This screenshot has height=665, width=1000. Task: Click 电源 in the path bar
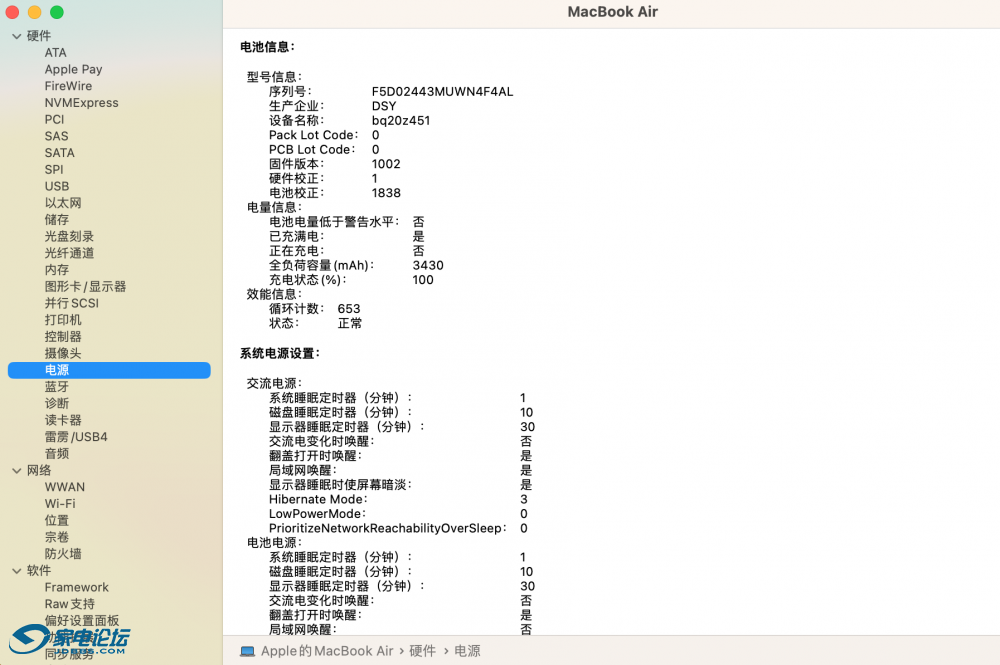click(467, 651)
